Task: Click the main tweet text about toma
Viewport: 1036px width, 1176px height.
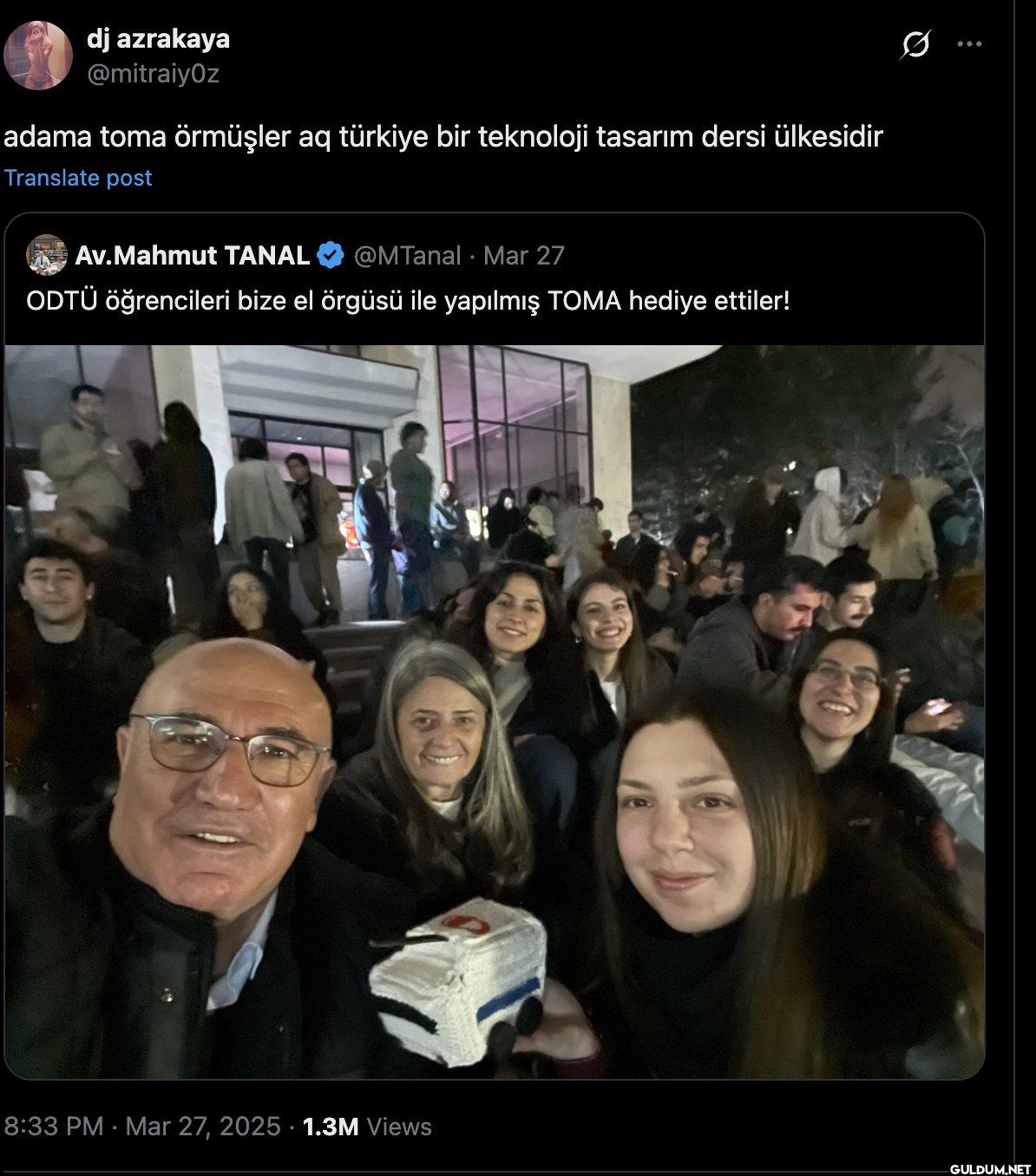Action: tap(443, 137)
